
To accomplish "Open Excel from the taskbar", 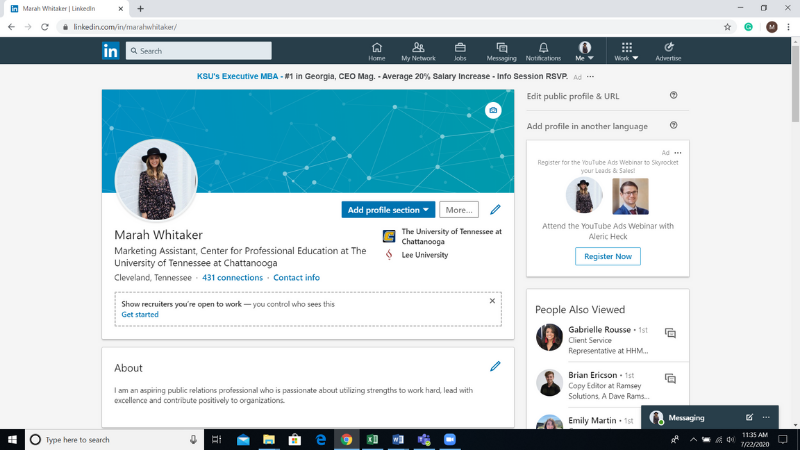I will [372, 439].
